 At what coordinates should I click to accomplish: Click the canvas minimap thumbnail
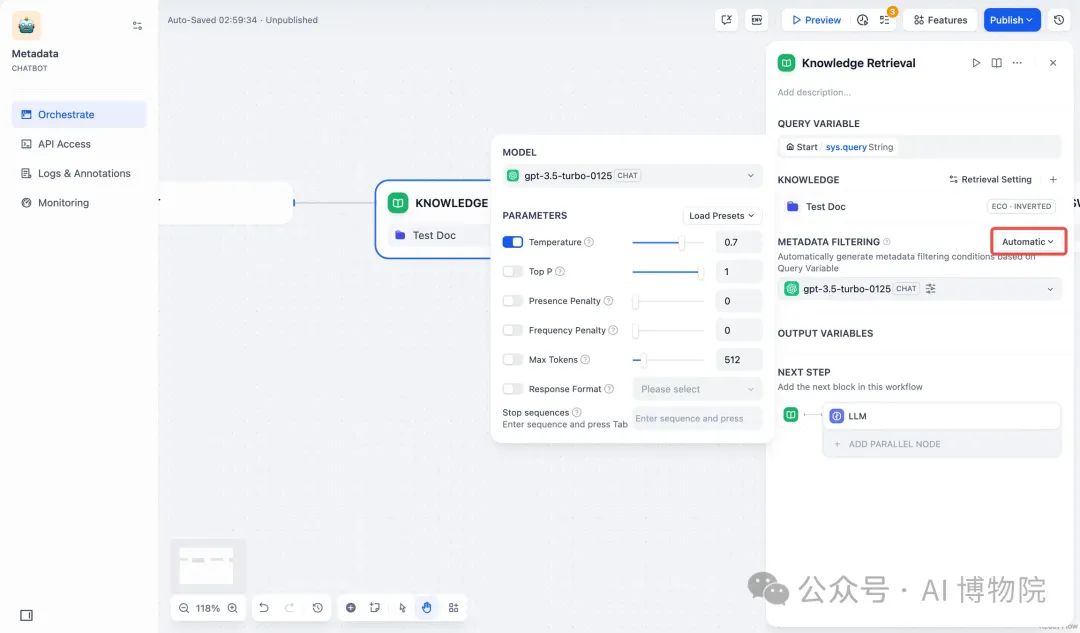(207, 565)
